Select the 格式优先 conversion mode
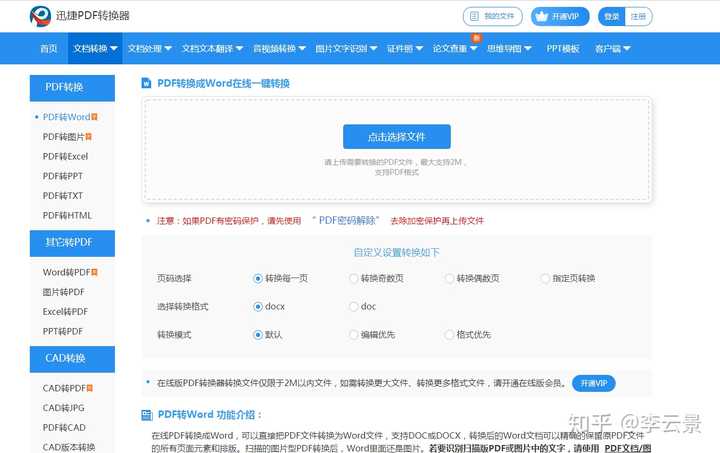720x453 pixels. click(449, 335)
